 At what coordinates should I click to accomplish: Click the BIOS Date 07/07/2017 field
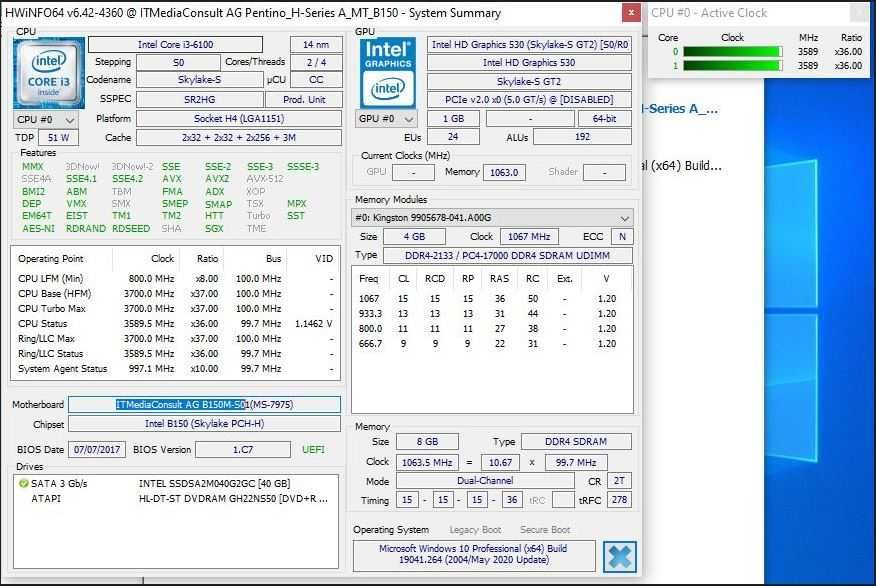[x=97, y=450]
